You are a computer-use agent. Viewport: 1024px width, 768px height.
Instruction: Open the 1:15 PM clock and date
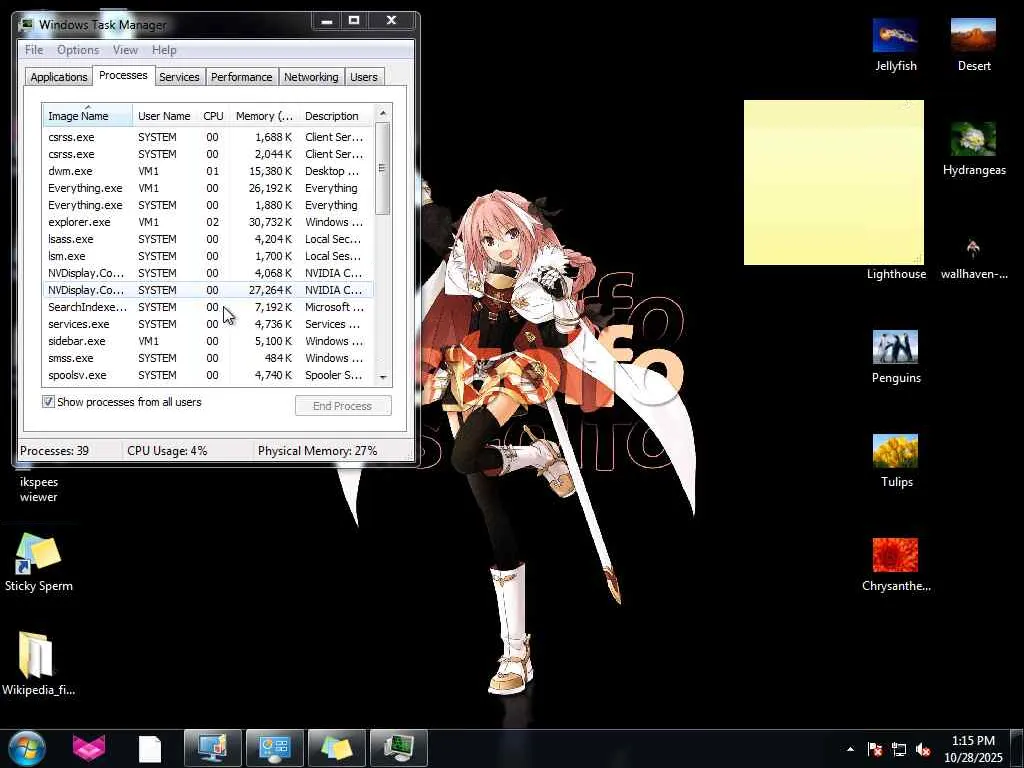coord(973,749)
